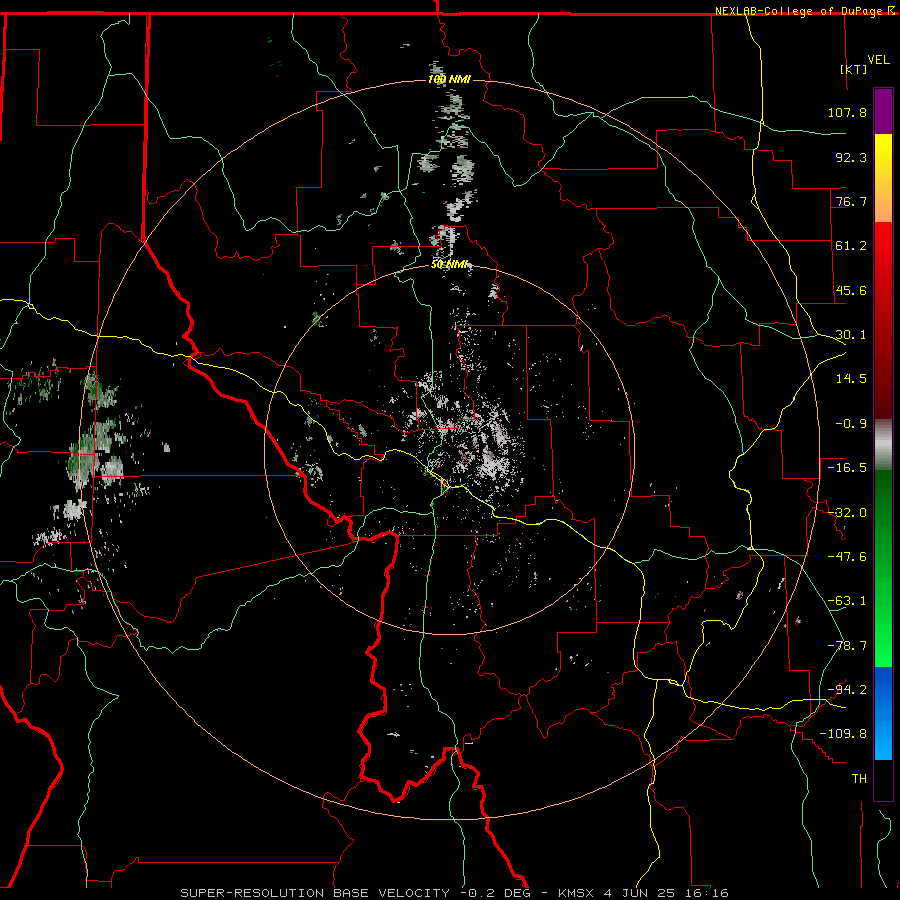
Task: Click the Super-Resolution Base Velocity KMSX caption
Action: coord(455,893)
